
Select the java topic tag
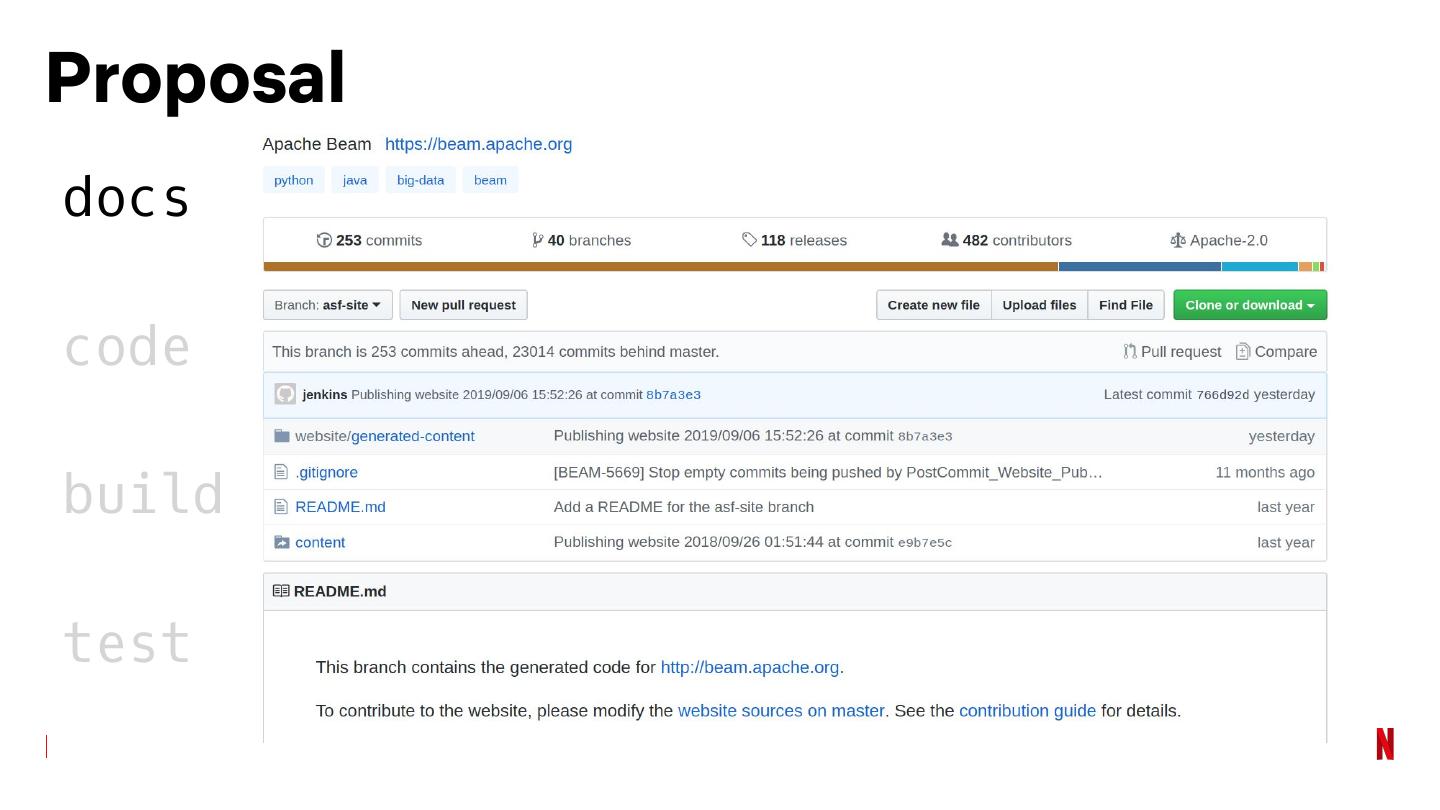355,180
